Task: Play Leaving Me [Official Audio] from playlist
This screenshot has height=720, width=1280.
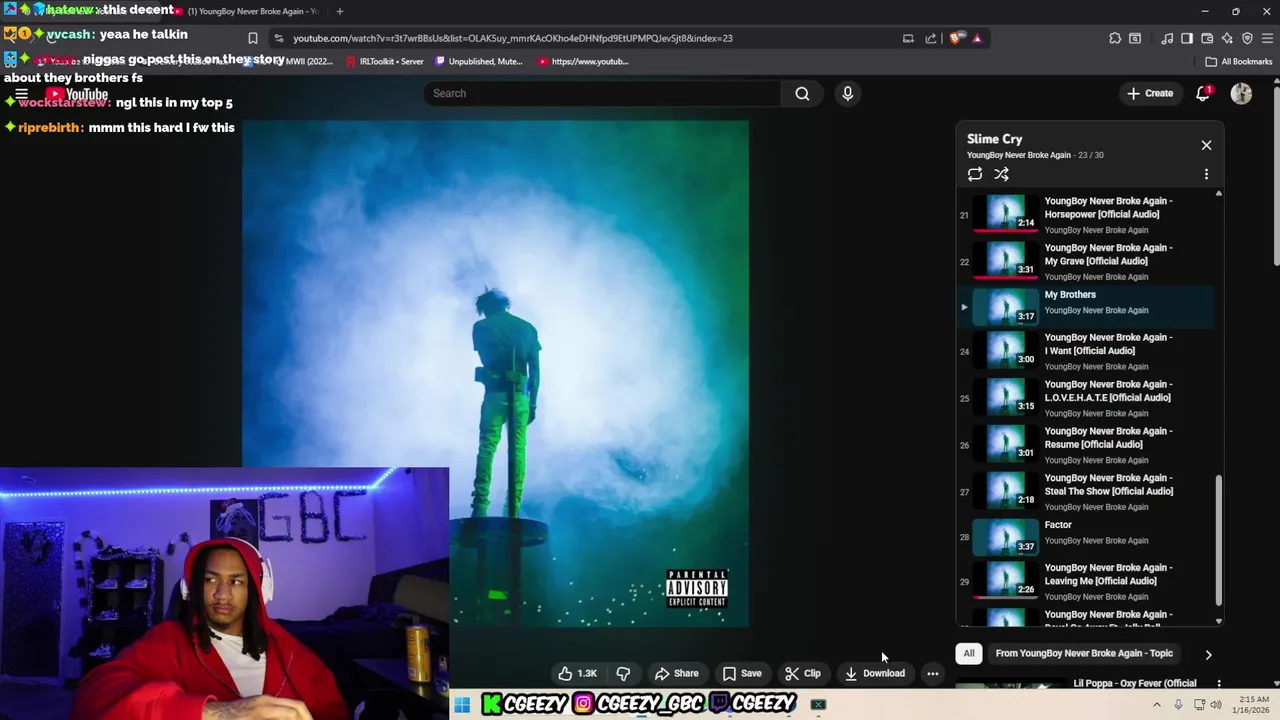Action: coord(1085,581)
